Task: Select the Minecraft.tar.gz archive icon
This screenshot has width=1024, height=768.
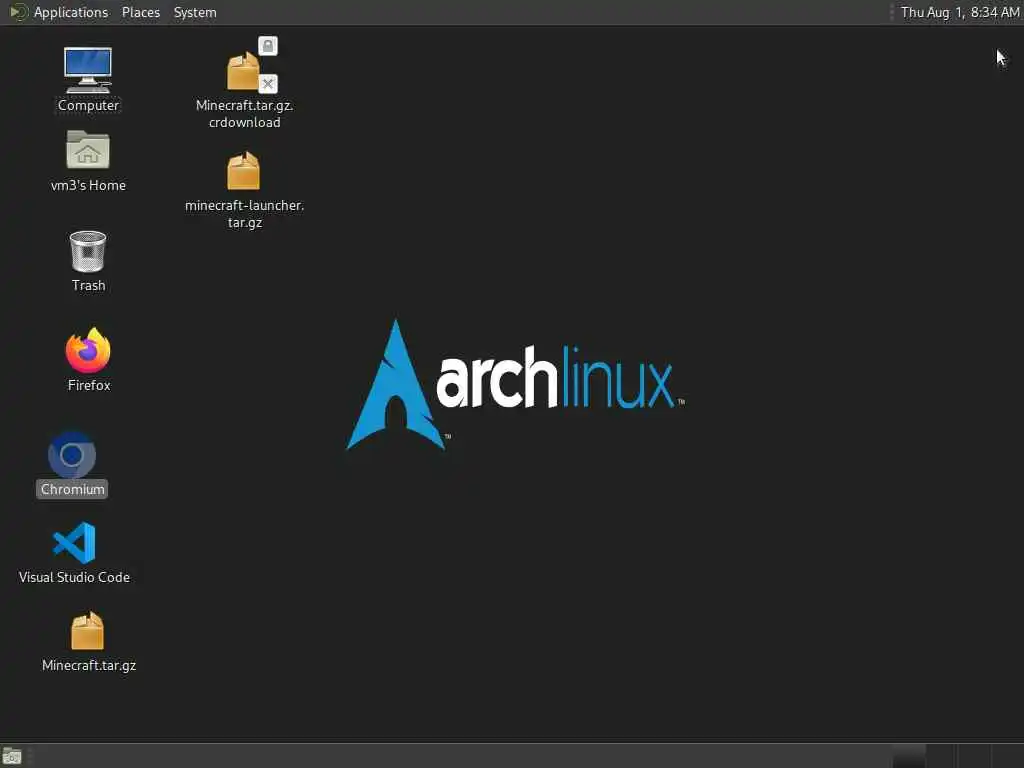Action: [88, 641]
